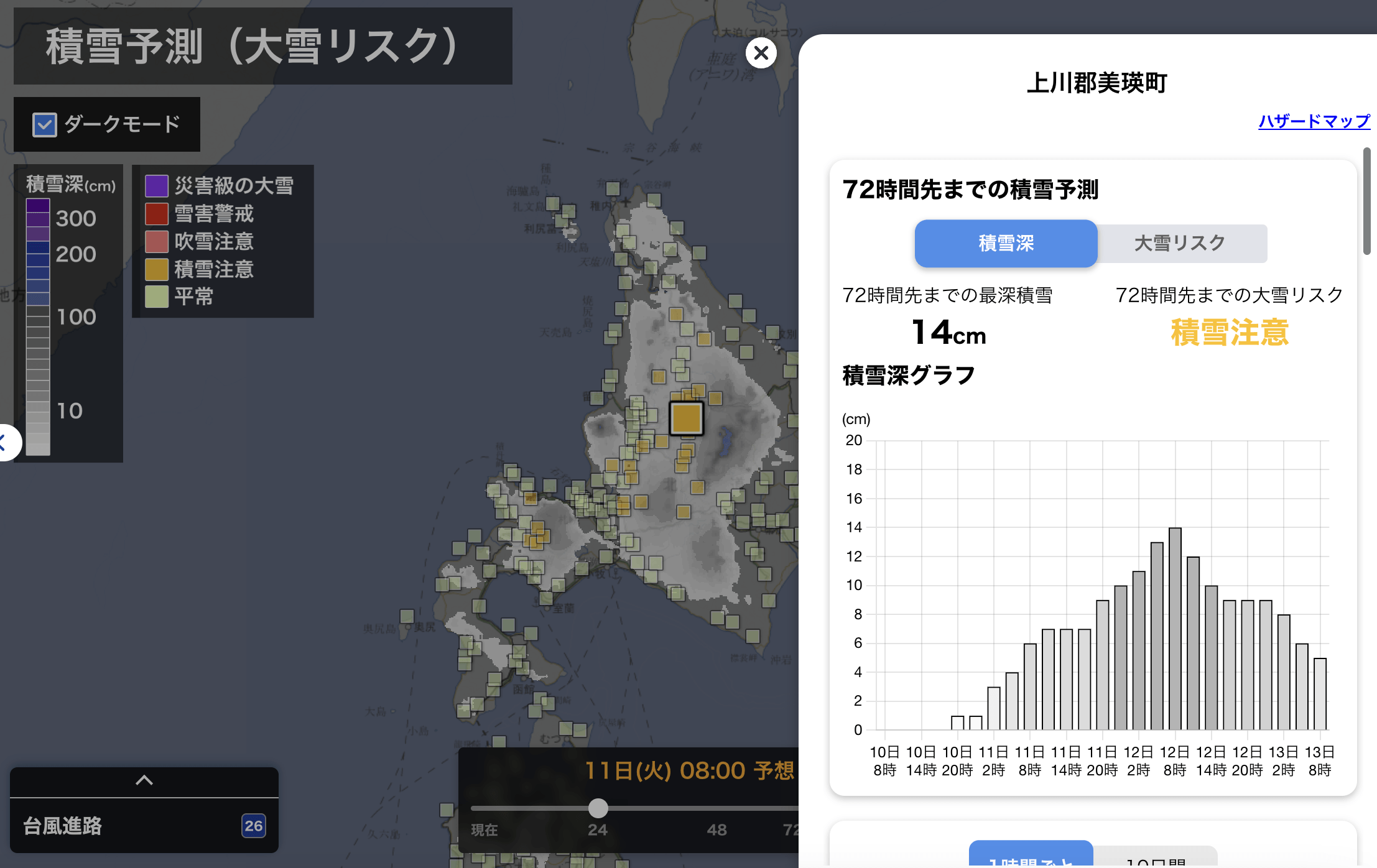Click the time slider handle at 24
Image resolution: width=1377 pixels, height=868 pixels.
598,808
